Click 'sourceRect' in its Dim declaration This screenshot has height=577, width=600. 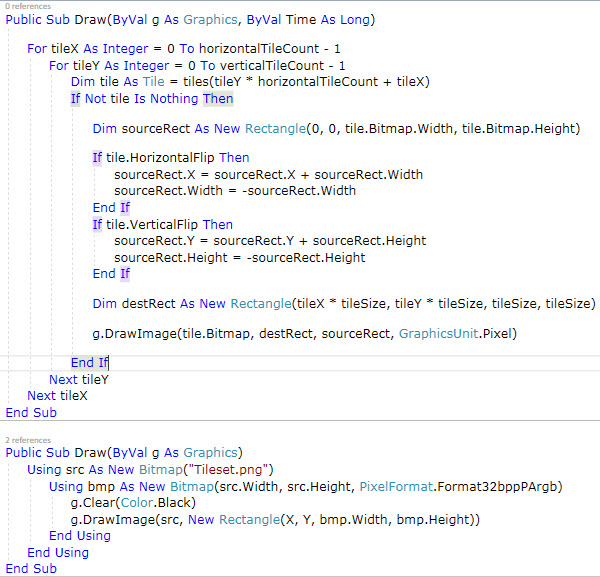[x=156, y=129]
